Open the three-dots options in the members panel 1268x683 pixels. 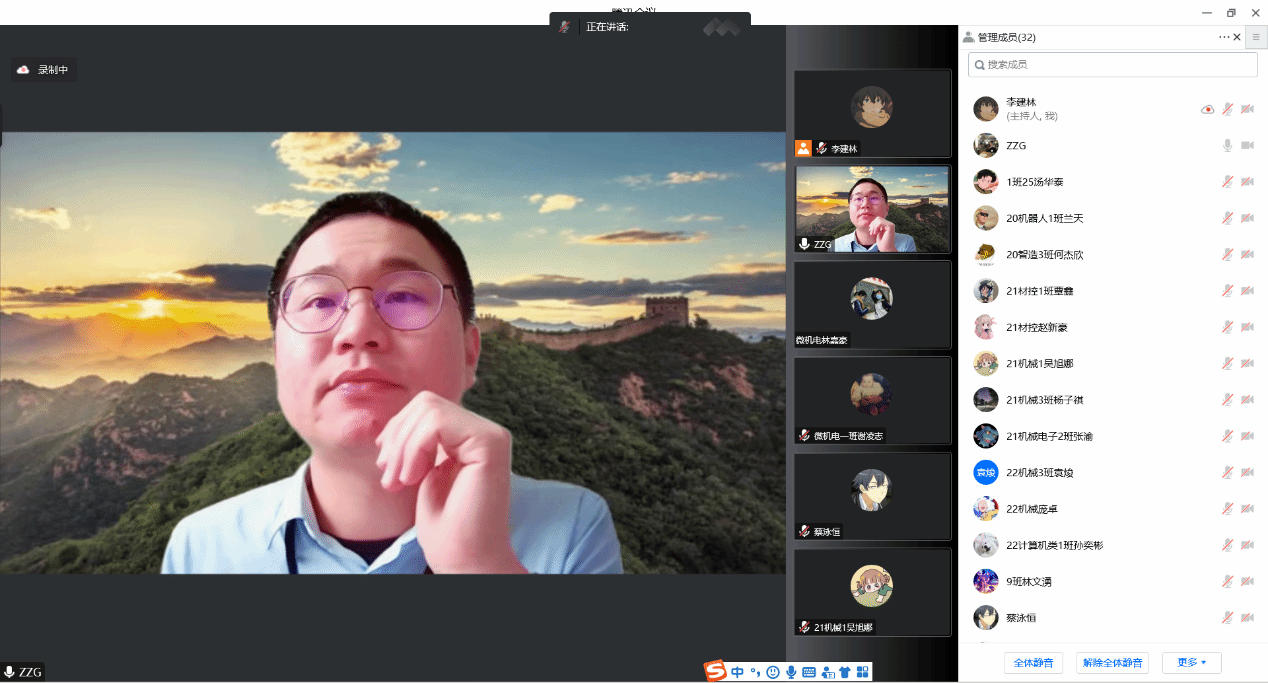tap(1224, 37)
